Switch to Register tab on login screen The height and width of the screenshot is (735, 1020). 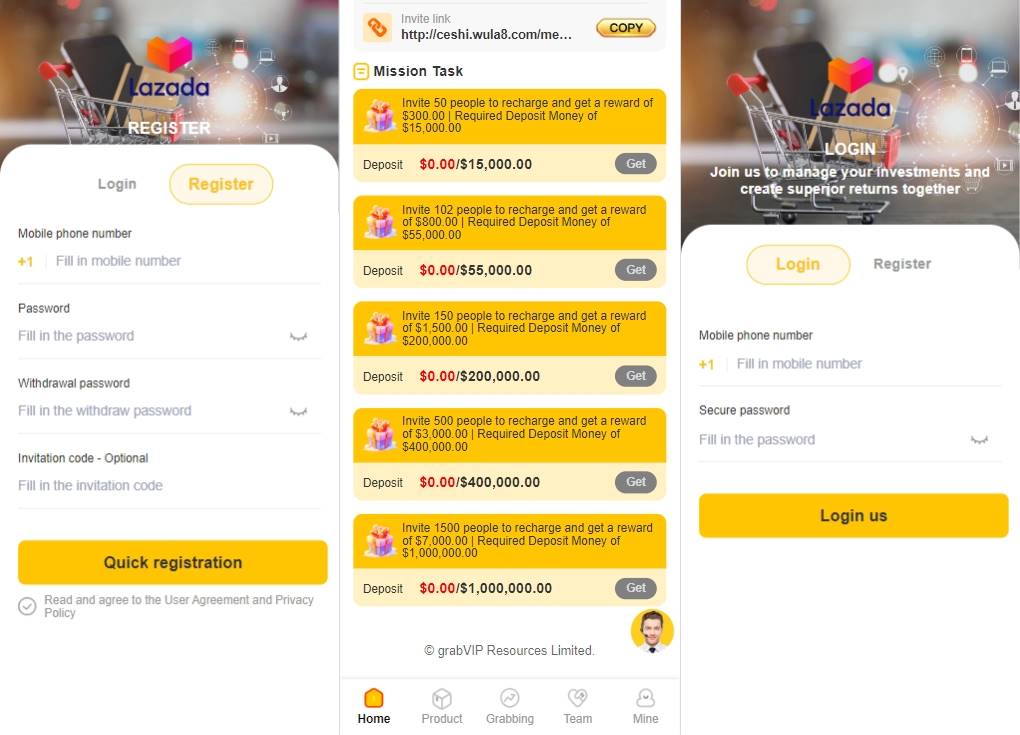point(902,264)
